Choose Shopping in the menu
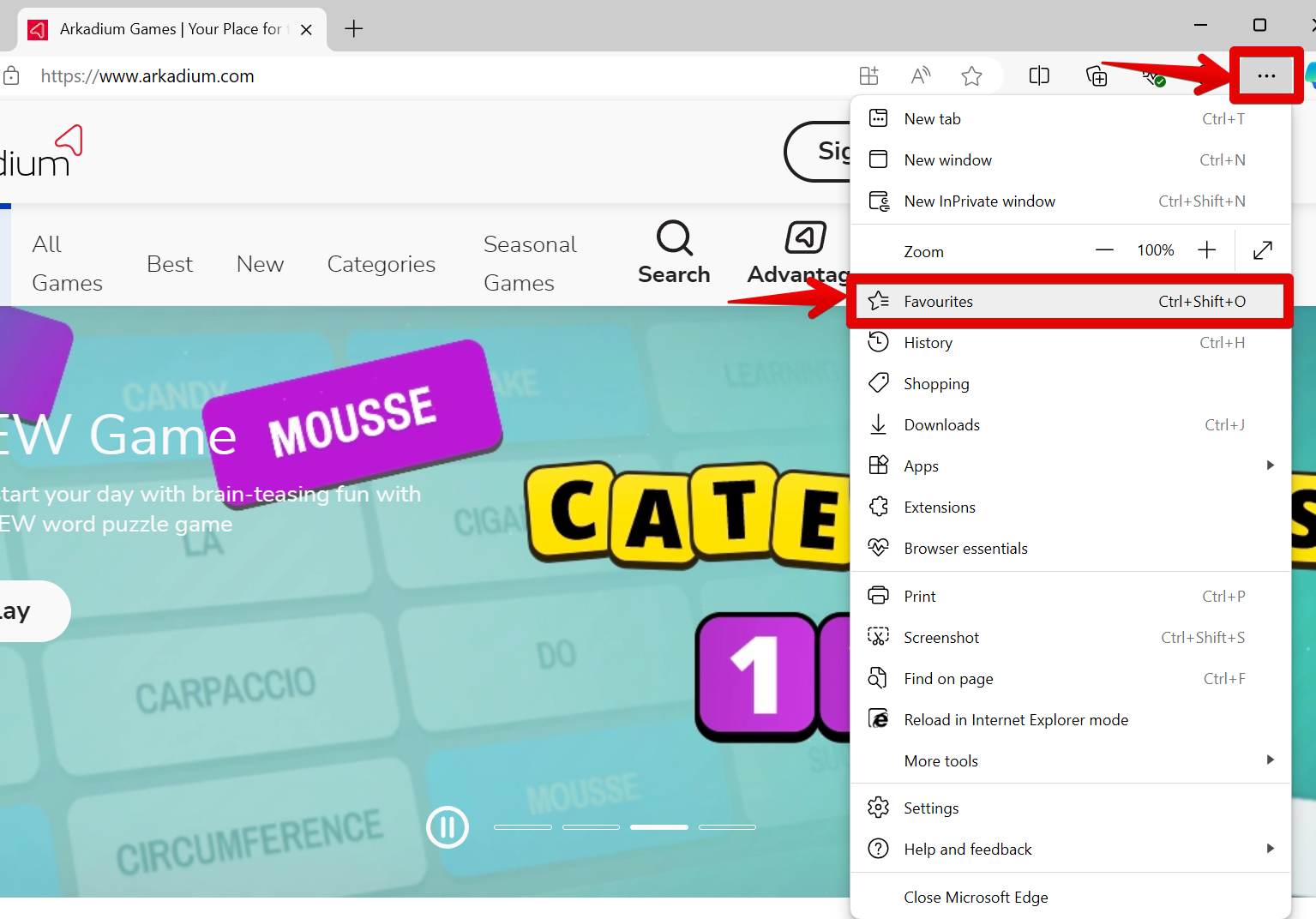The height and width of the screenshot is (919, 1316). coord(1071,384)
